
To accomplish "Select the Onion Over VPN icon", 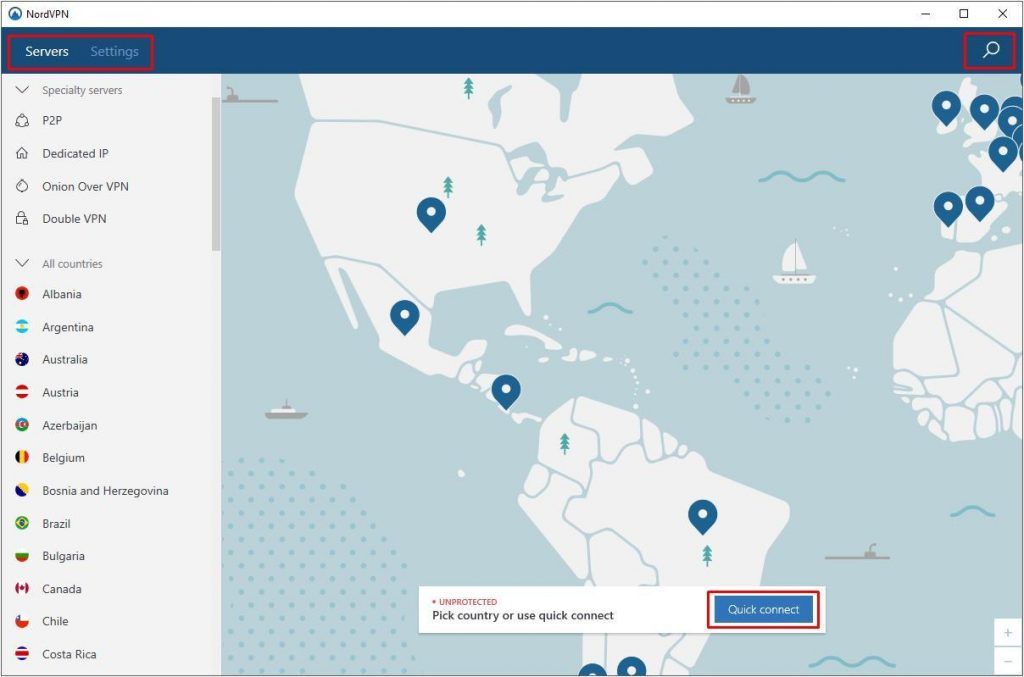I will [x=22, y=186].
